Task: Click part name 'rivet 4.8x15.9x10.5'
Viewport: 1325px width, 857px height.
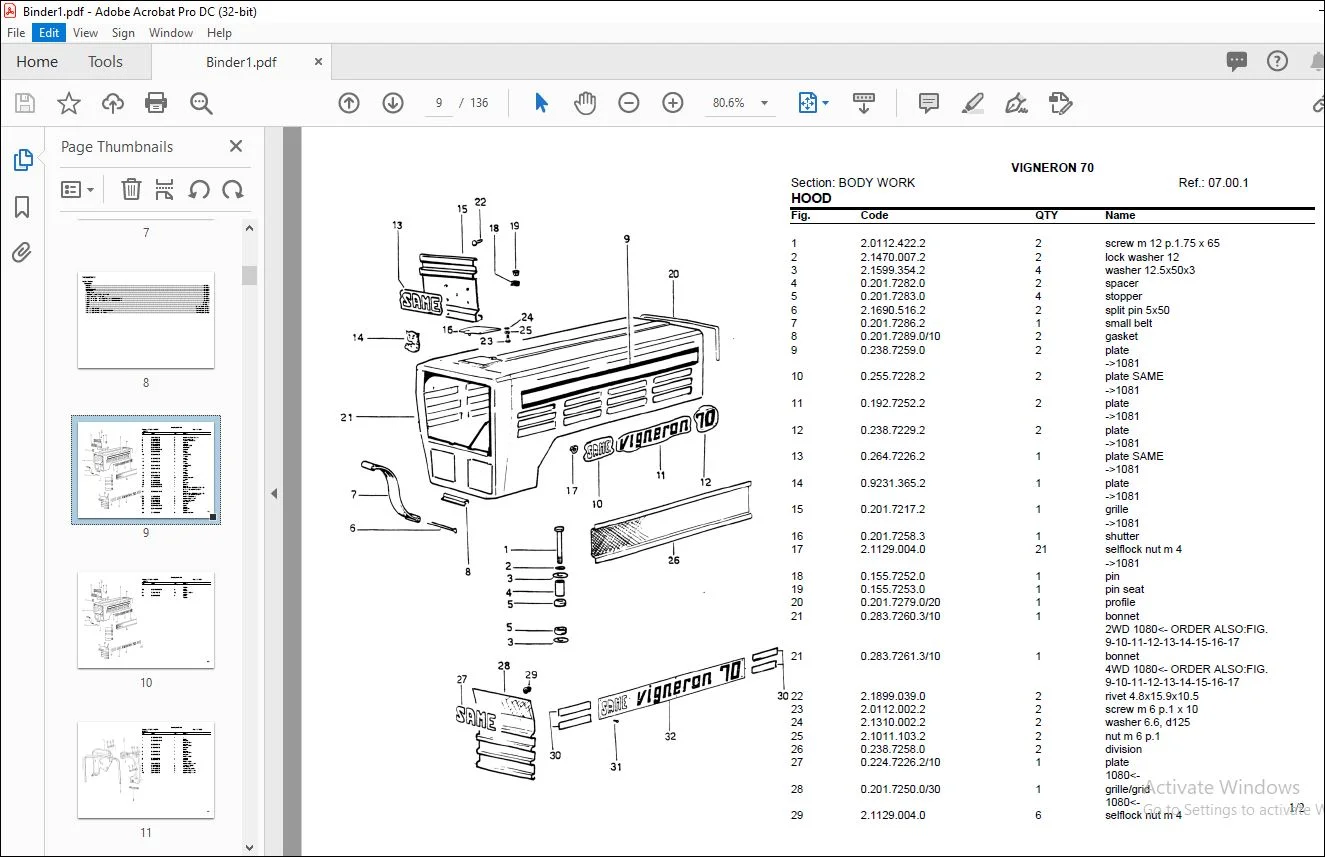Action: point(1151,696)
